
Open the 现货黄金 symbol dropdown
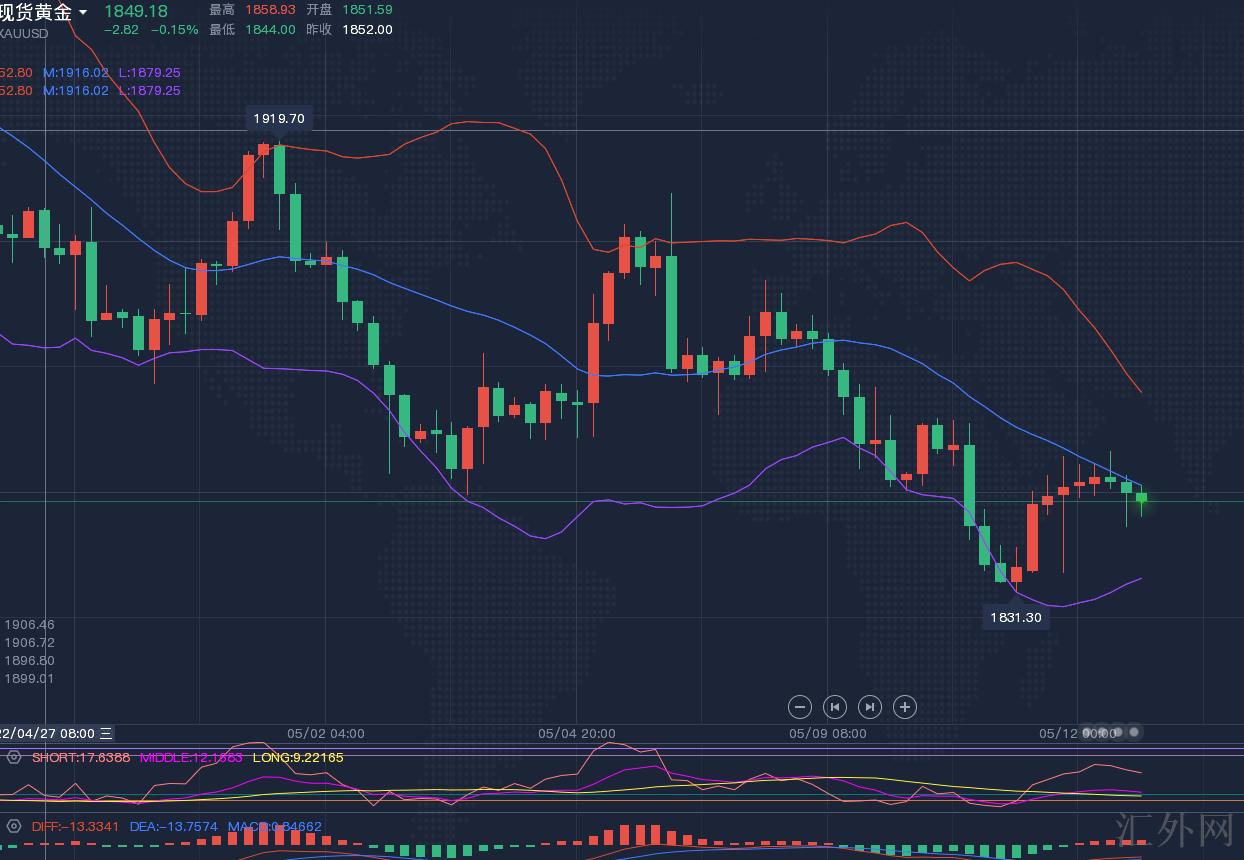tap(82, 12)
